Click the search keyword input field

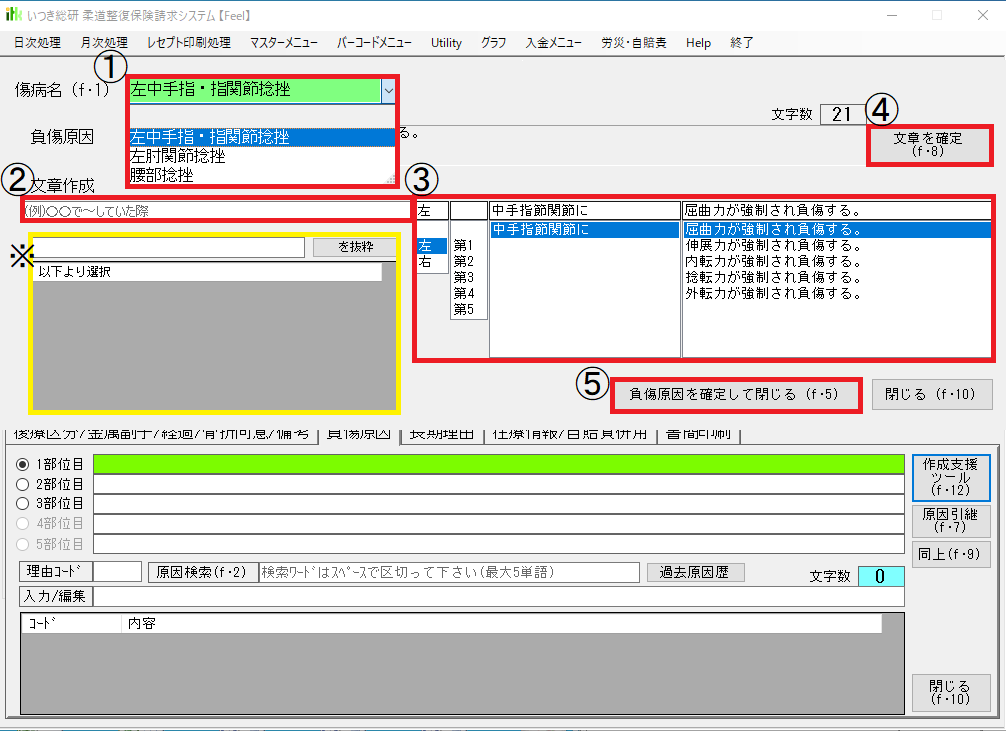(x=449, y=573)
